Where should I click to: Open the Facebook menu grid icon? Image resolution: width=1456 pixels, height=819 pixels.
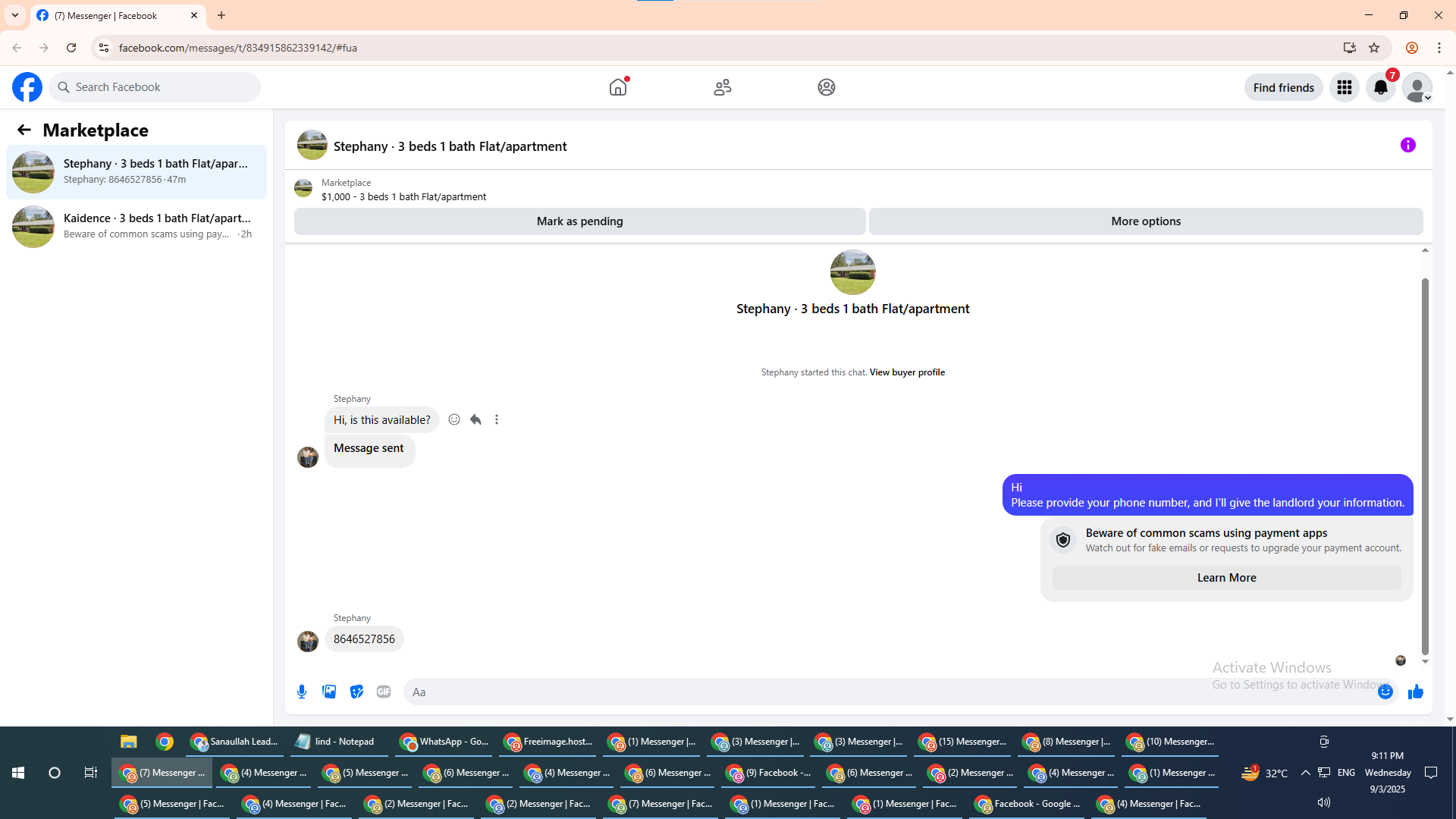pyautogui.click(x=1345, y=87)
